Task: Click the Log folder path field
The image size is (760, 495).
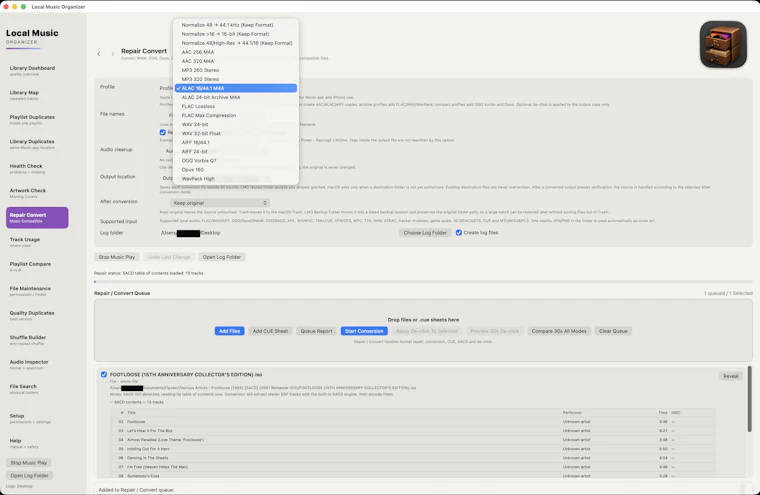Action: [x=190, y=233]
